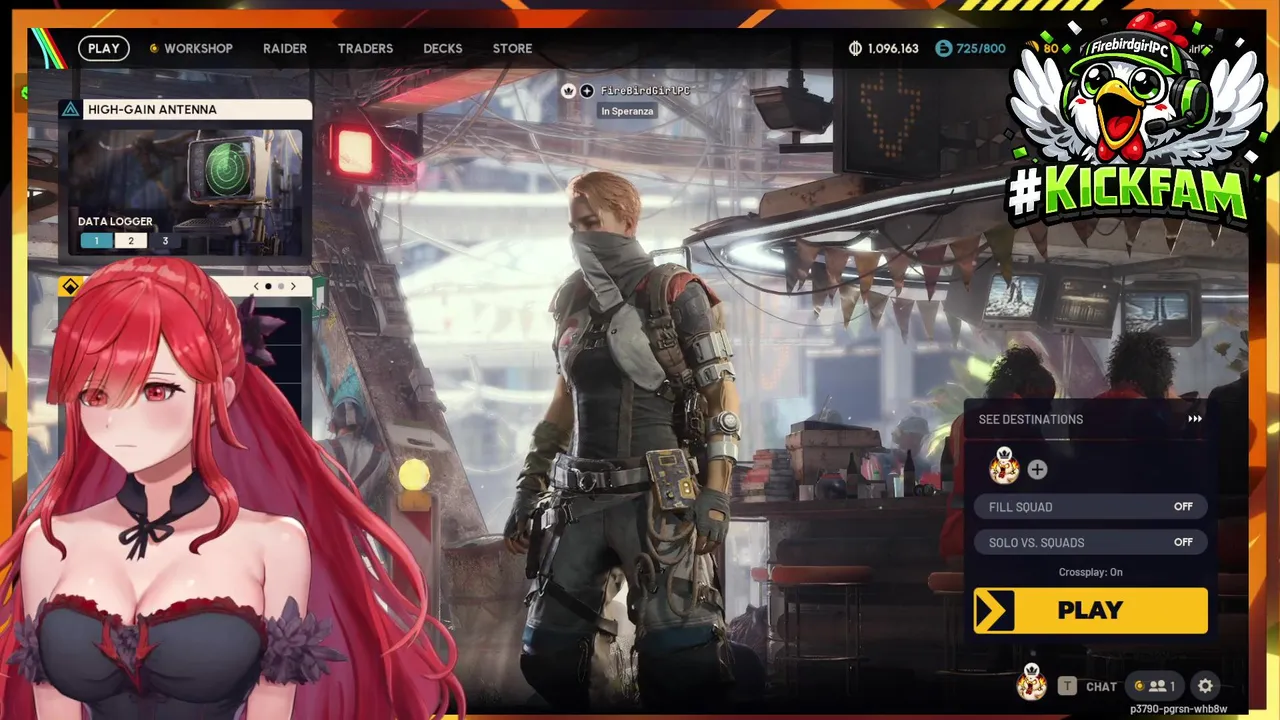This screenshot has height=720, width=1280.
Task: Click the crown leader icon beside FireBirdGirlPC
Action: point(568,91)
